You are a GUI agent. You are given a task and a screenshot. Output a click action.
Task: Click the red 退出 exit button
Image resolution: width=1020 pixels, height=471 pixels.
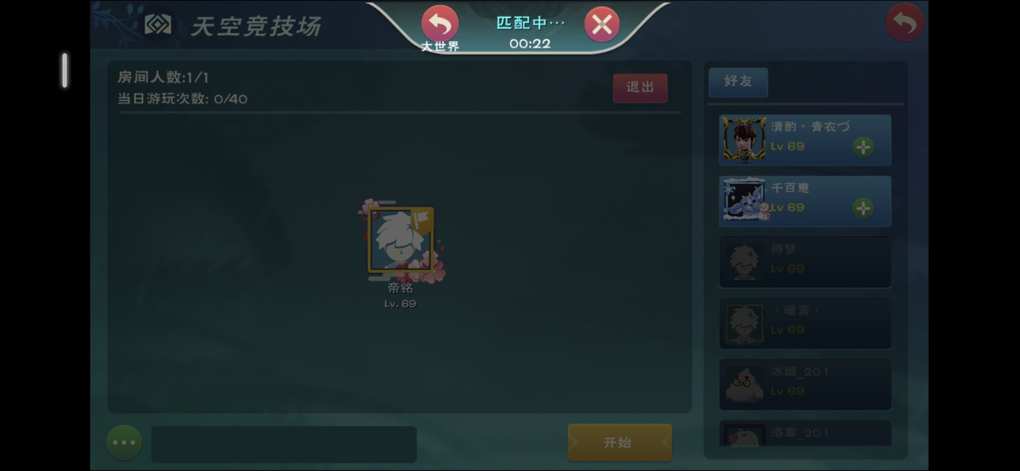pyautogui.click(x=640, y=88)
